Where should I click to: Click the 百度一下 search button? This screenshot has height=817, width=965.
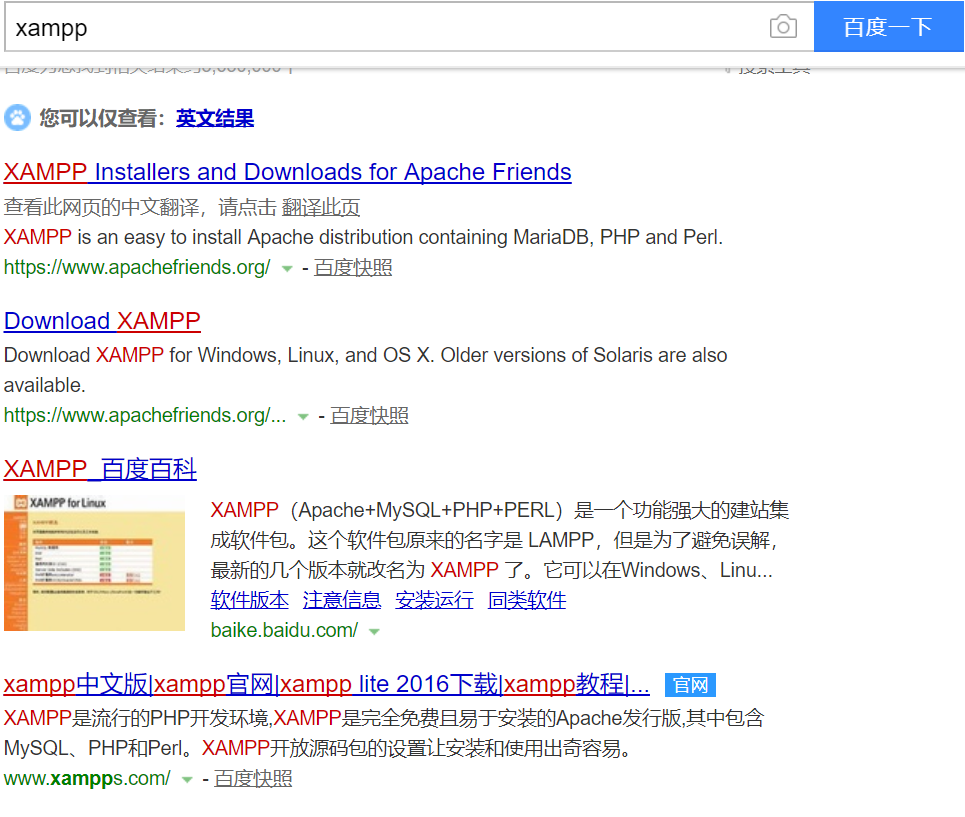[x=888, y=26]
